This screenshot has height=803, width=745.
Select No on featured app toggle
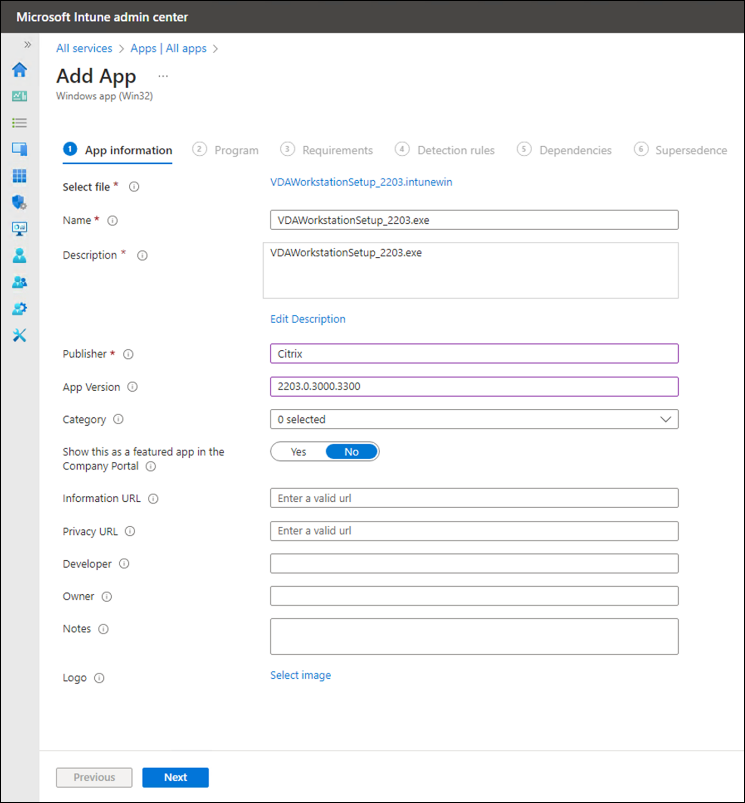point(351,452)
